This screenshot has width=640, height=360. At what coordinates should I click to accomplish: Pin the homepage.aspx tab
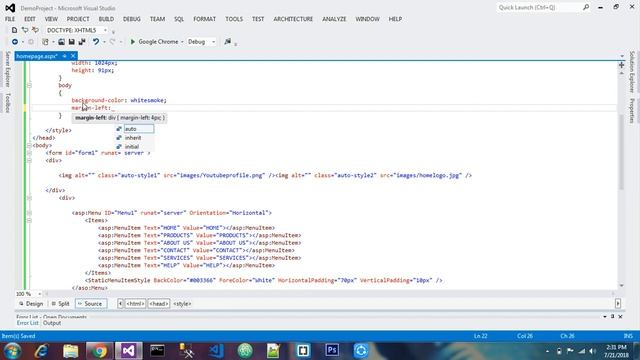pyautogui.click(x=64, y=56)
